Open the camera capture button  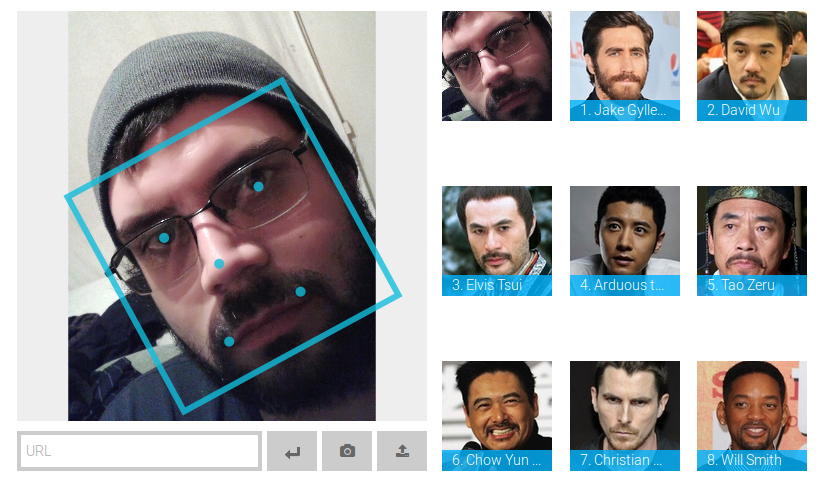point(347,451)
